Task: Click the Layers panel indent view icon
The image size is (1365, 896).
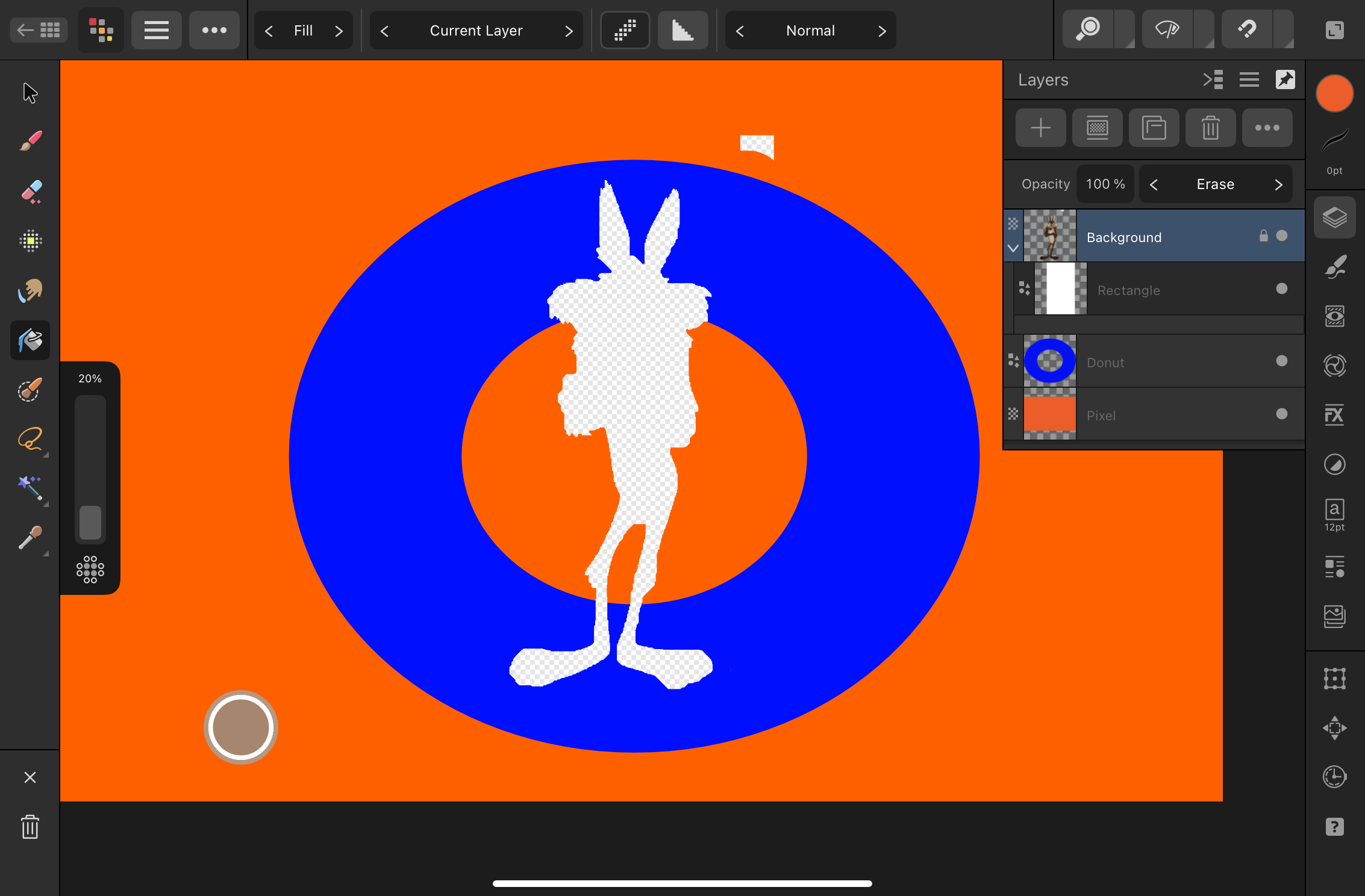Action: (x=1213, y=79)
